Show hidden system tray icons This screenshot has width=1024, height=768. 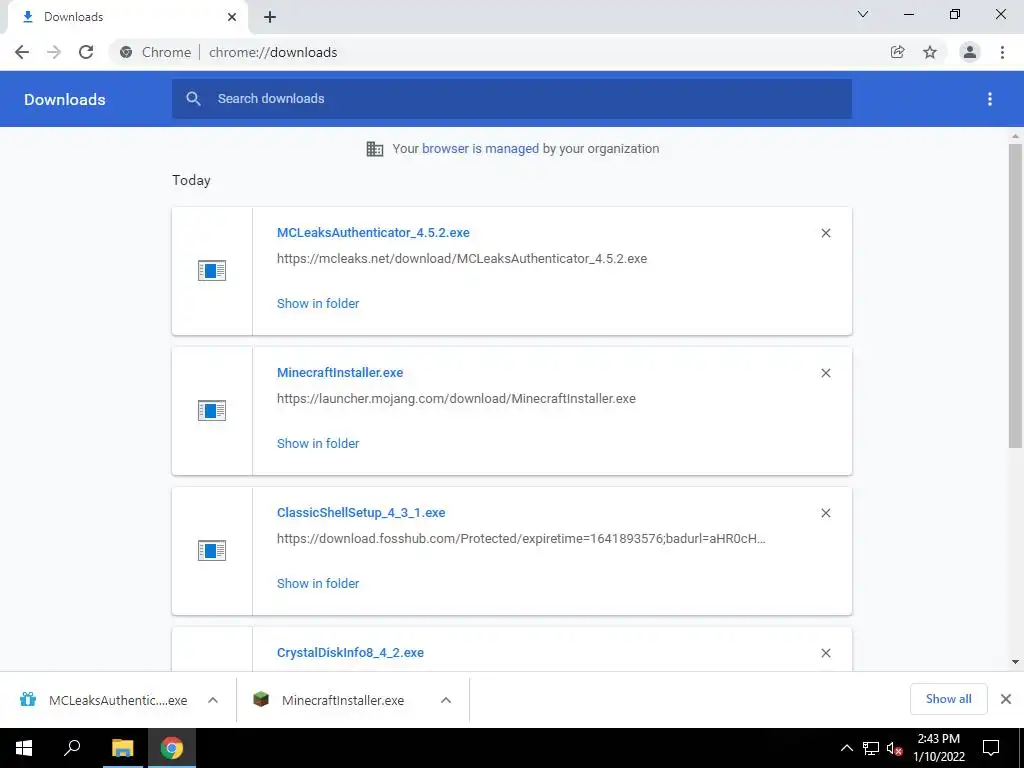(846, 748)
